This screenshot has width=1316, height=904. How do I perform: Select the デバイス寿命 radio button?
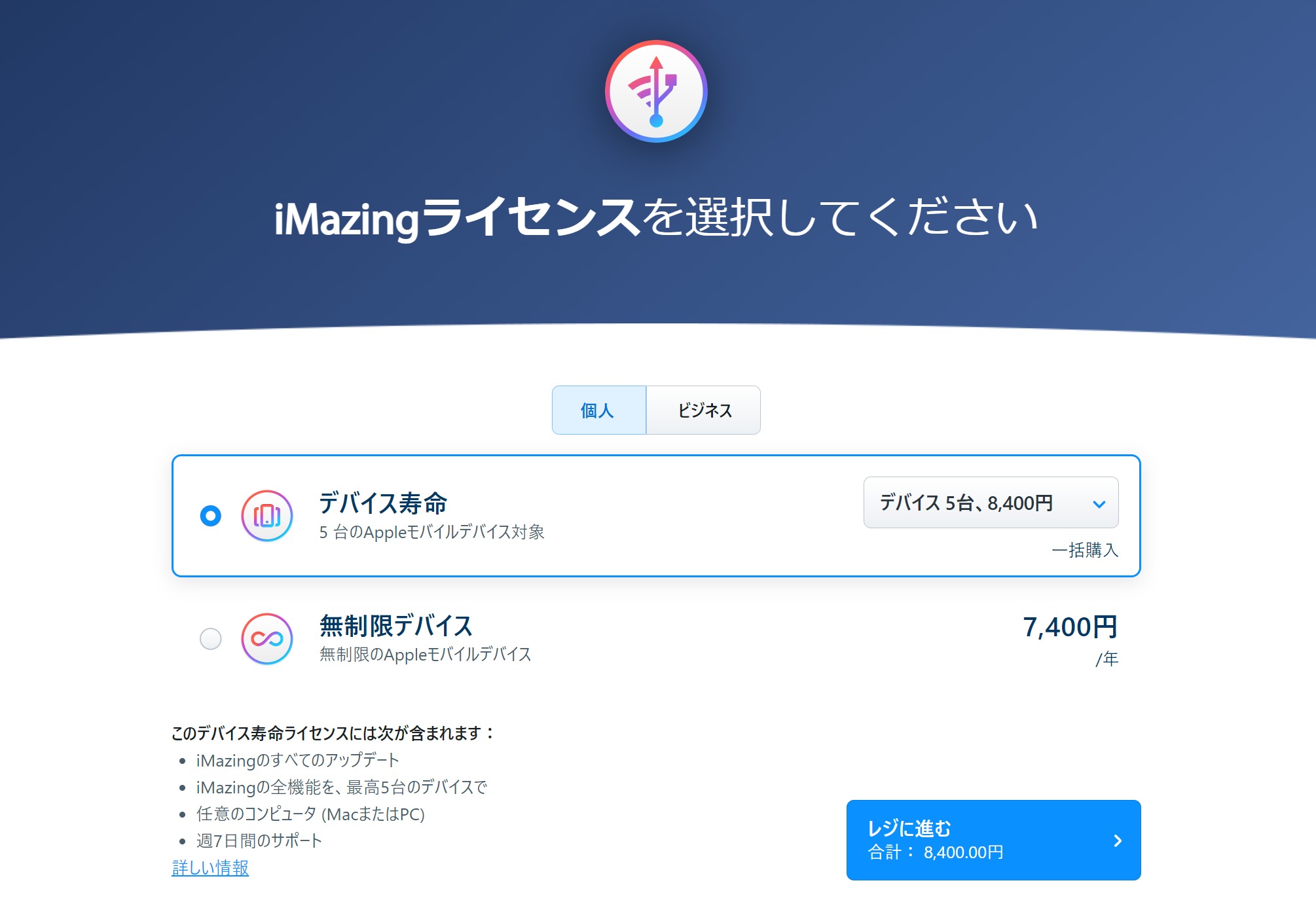pyautogui.click(x=211, y=516)
